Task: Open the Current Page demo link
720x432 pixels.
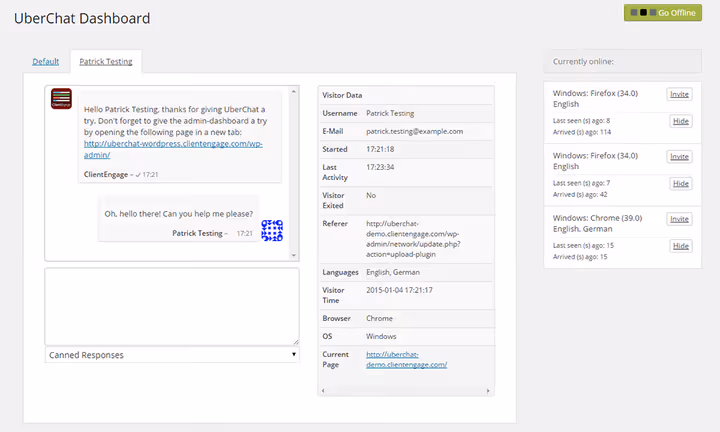Action: (406, 359)
